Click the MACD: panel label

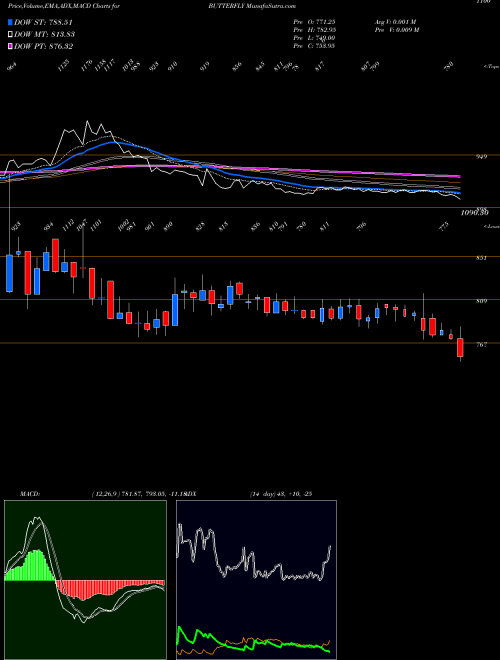(x=29, y=494)
